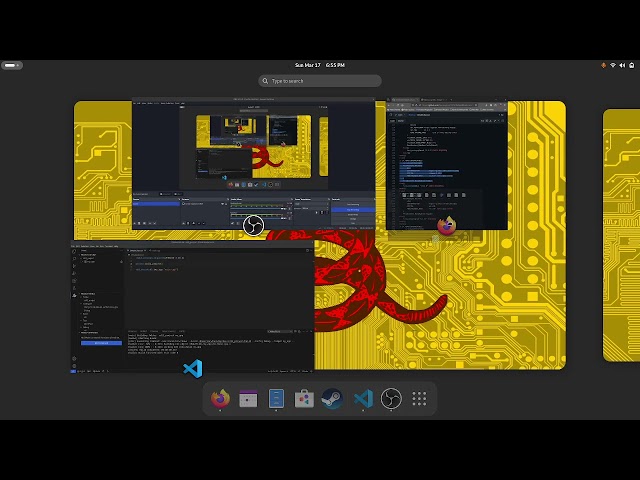
Task: Open the Manage gear in VS Code
Action: 74,366
